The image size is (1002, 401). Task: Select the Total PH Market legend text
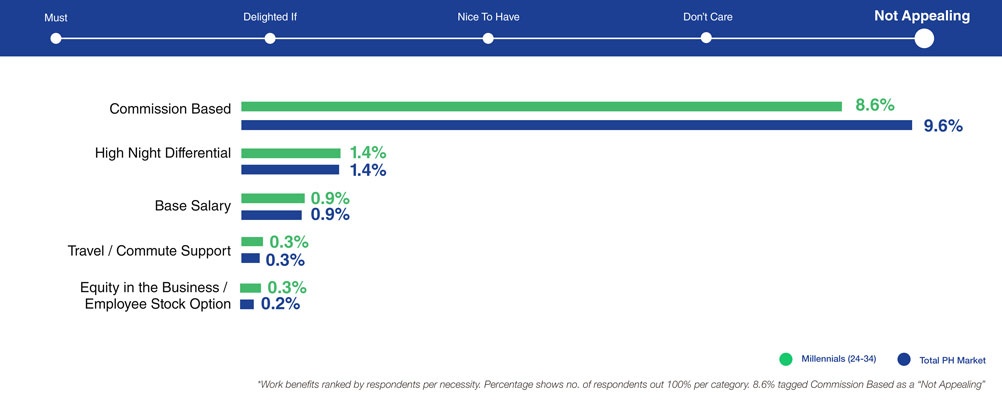(952, 360)
